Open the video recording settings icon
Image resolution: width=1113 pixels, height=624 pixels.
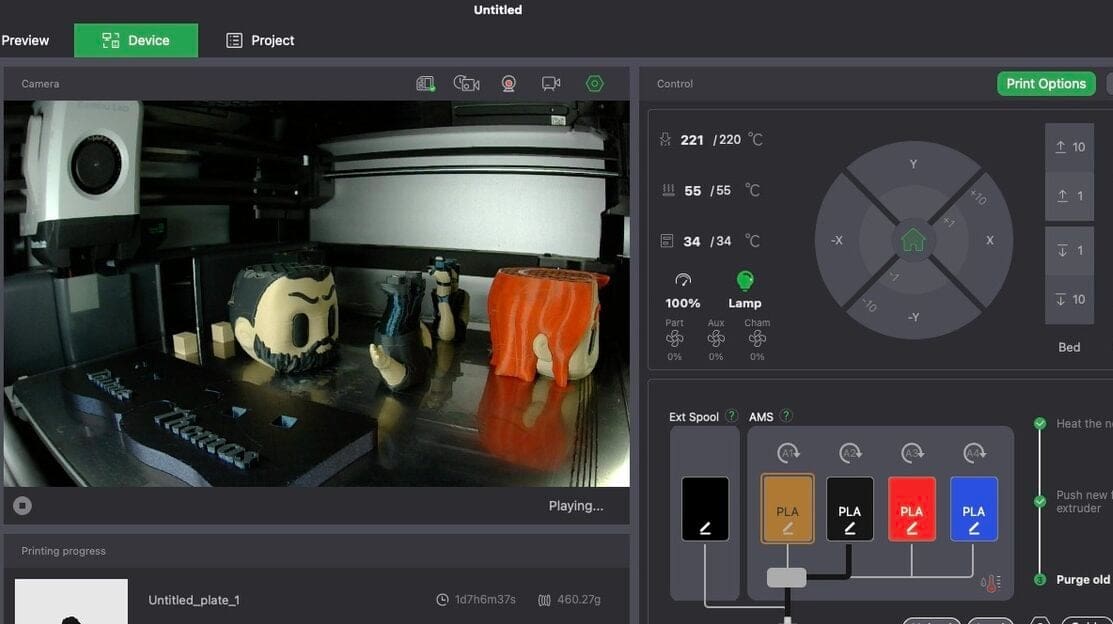[551, 83]
